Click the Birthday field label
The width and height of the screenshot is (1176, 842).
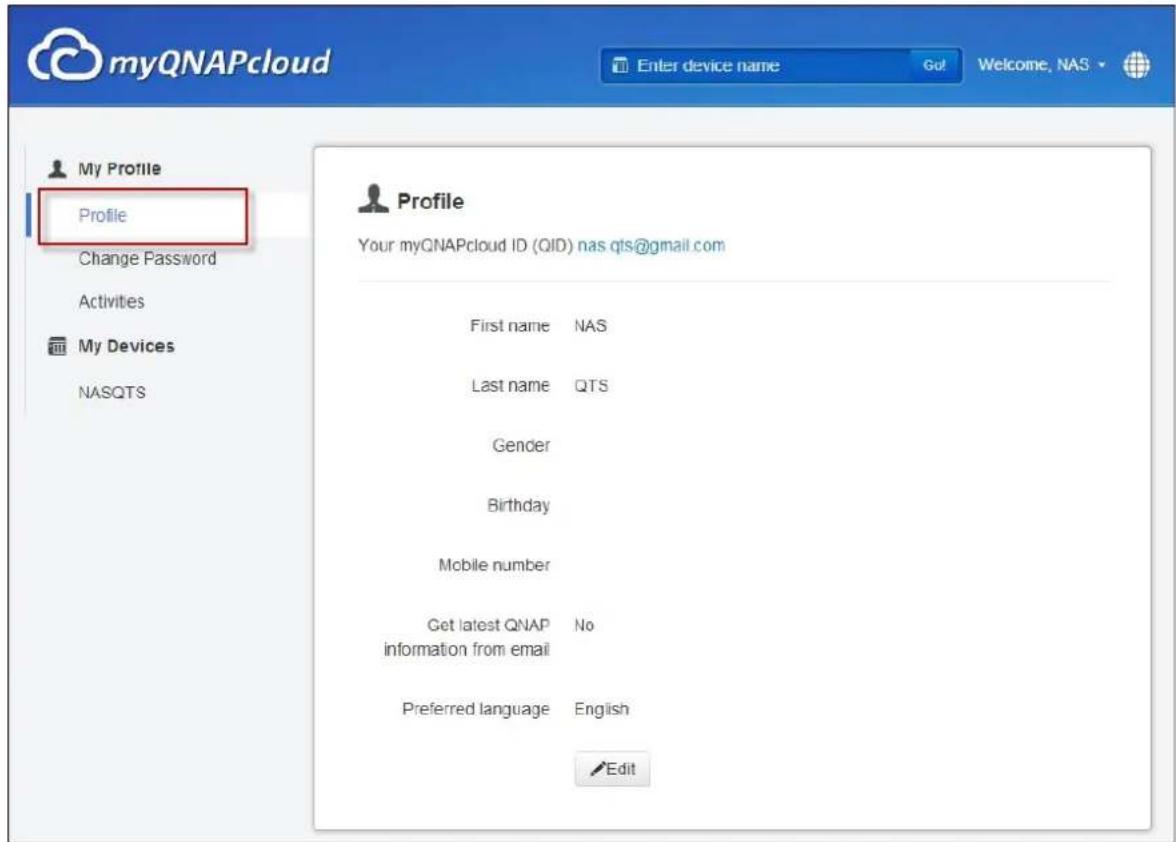pyautogui.click(x=518, y=505)
